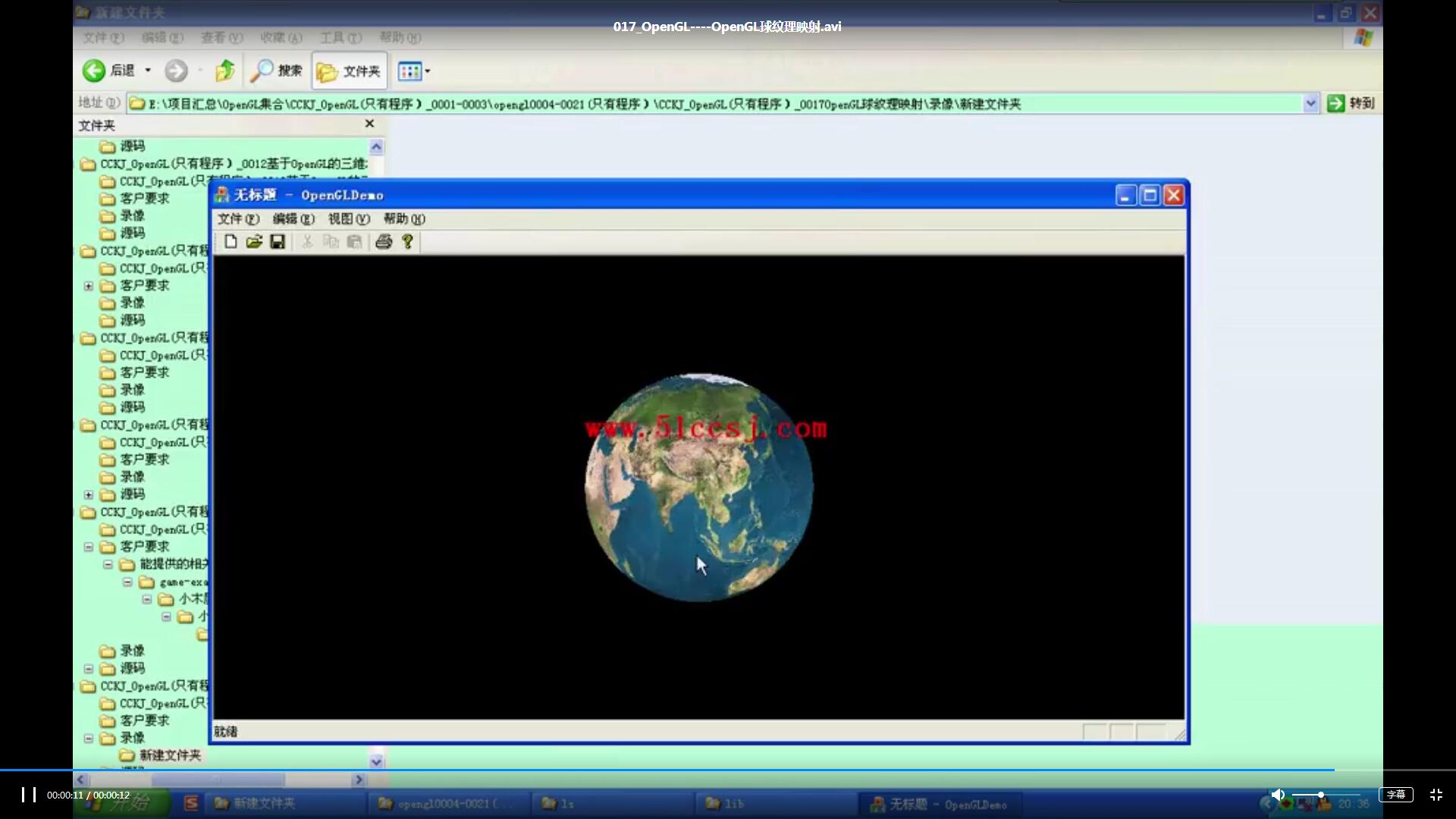Click the ls taskbar button

point(613,804)
